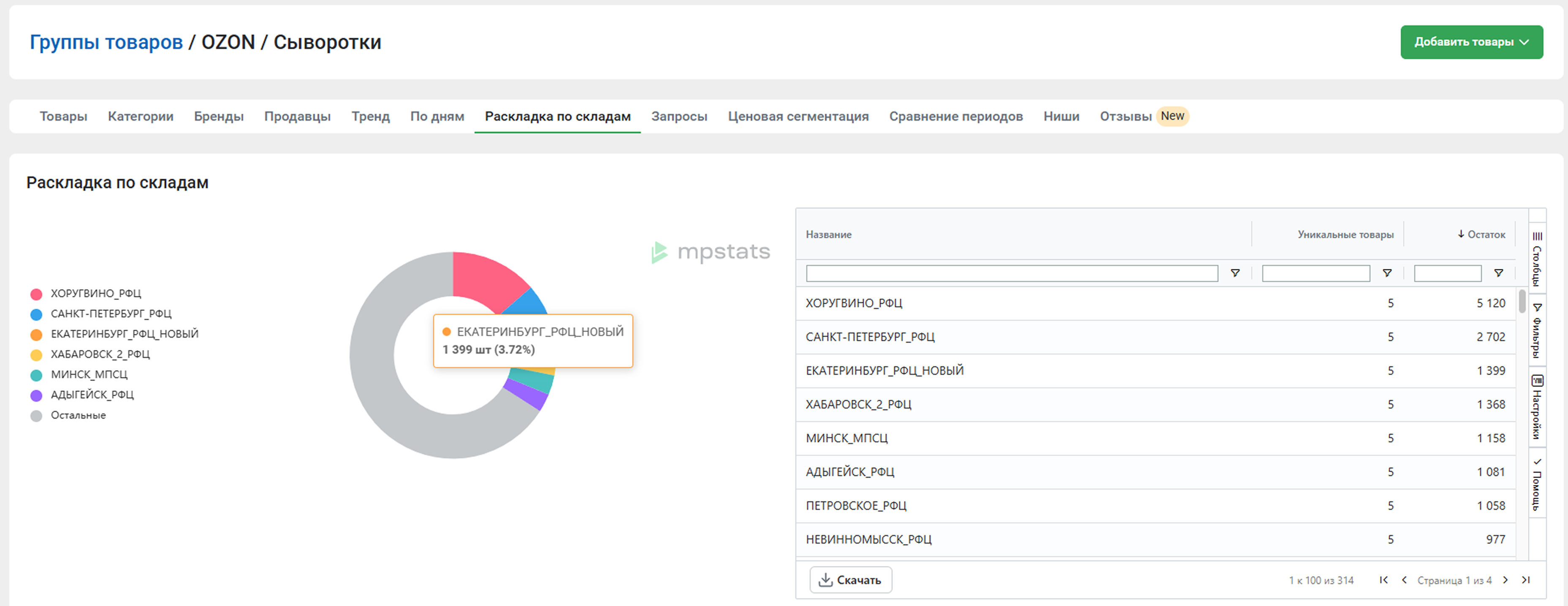
Task: Click filter icon for Уникальные товары column
Action: click(1386, 273)
